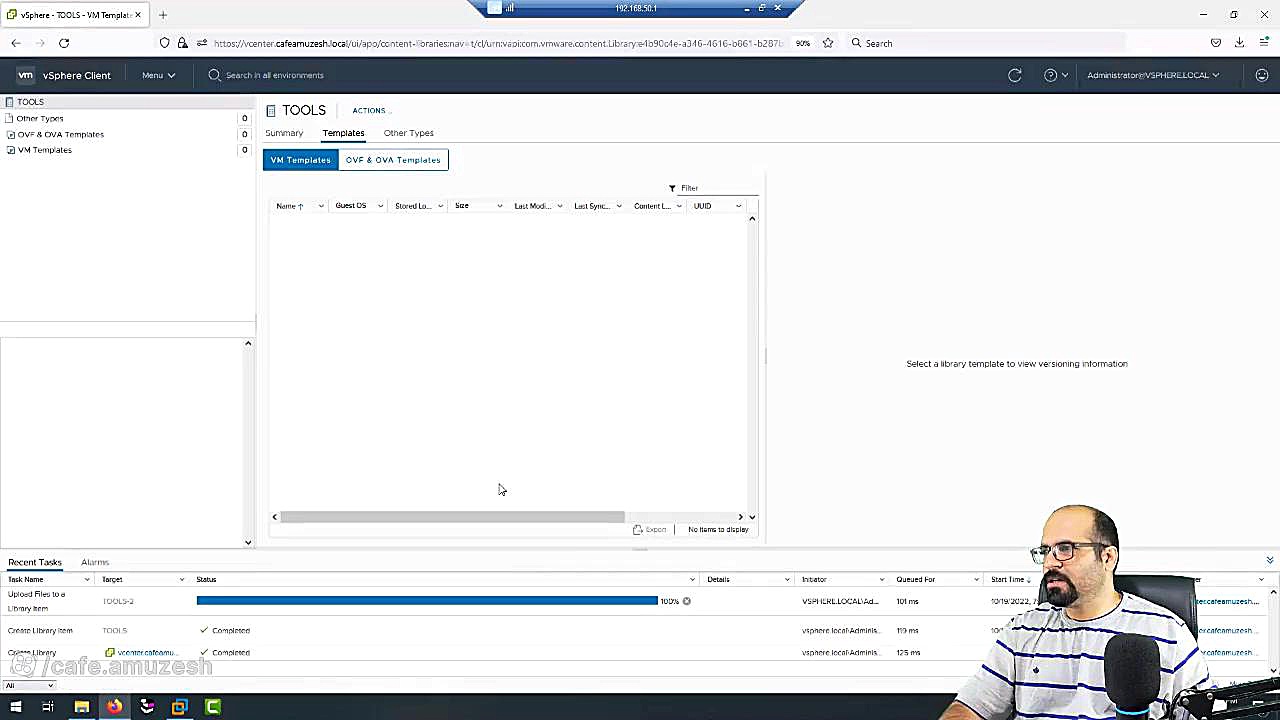Select TOOLS library in the left tree
Viewport: 1280px width, 720px height.
click(x=30, y=102)
